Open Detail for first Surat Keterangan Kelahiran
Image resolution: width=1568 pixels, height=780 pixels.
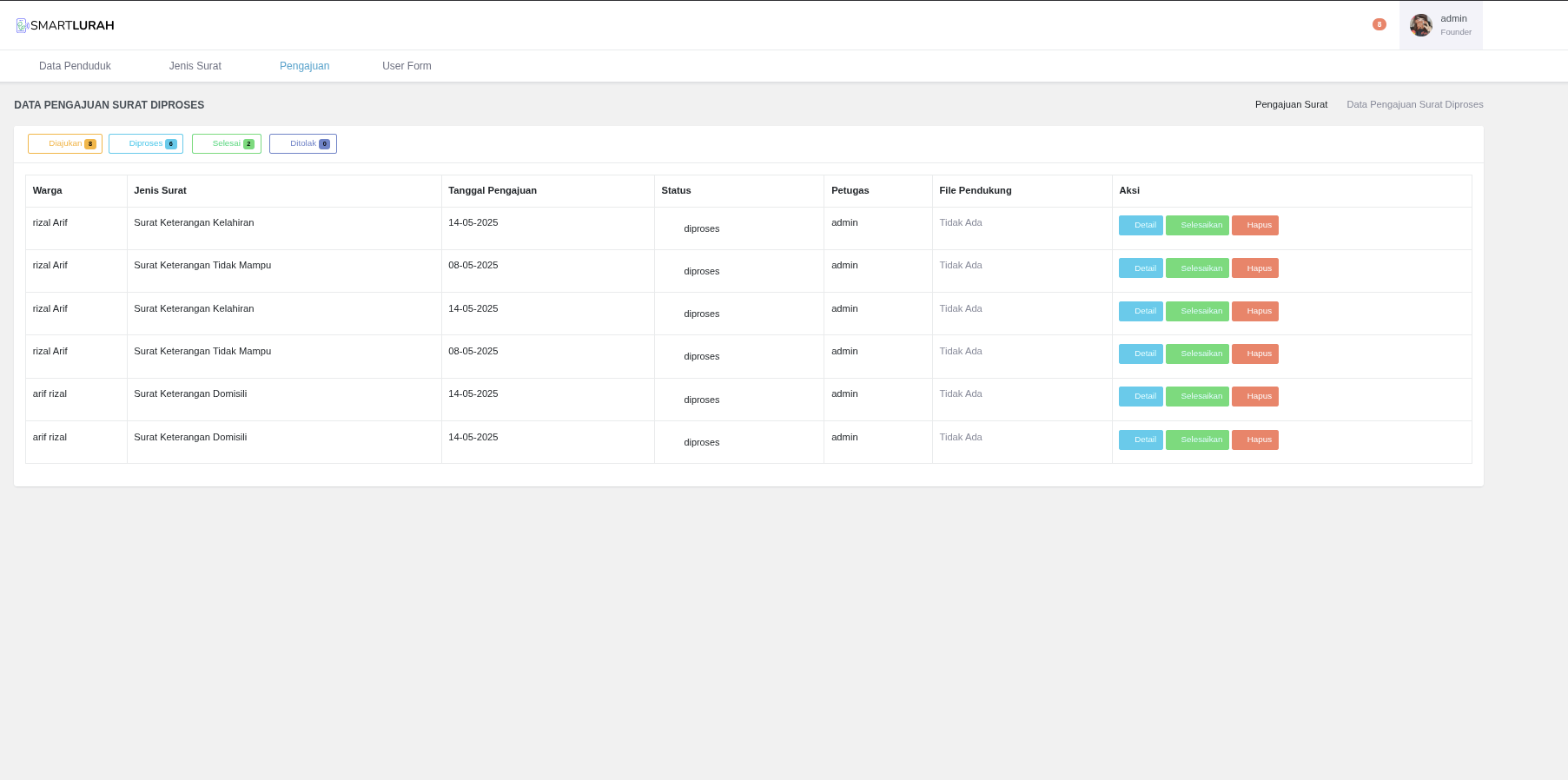coord(1141,226)
